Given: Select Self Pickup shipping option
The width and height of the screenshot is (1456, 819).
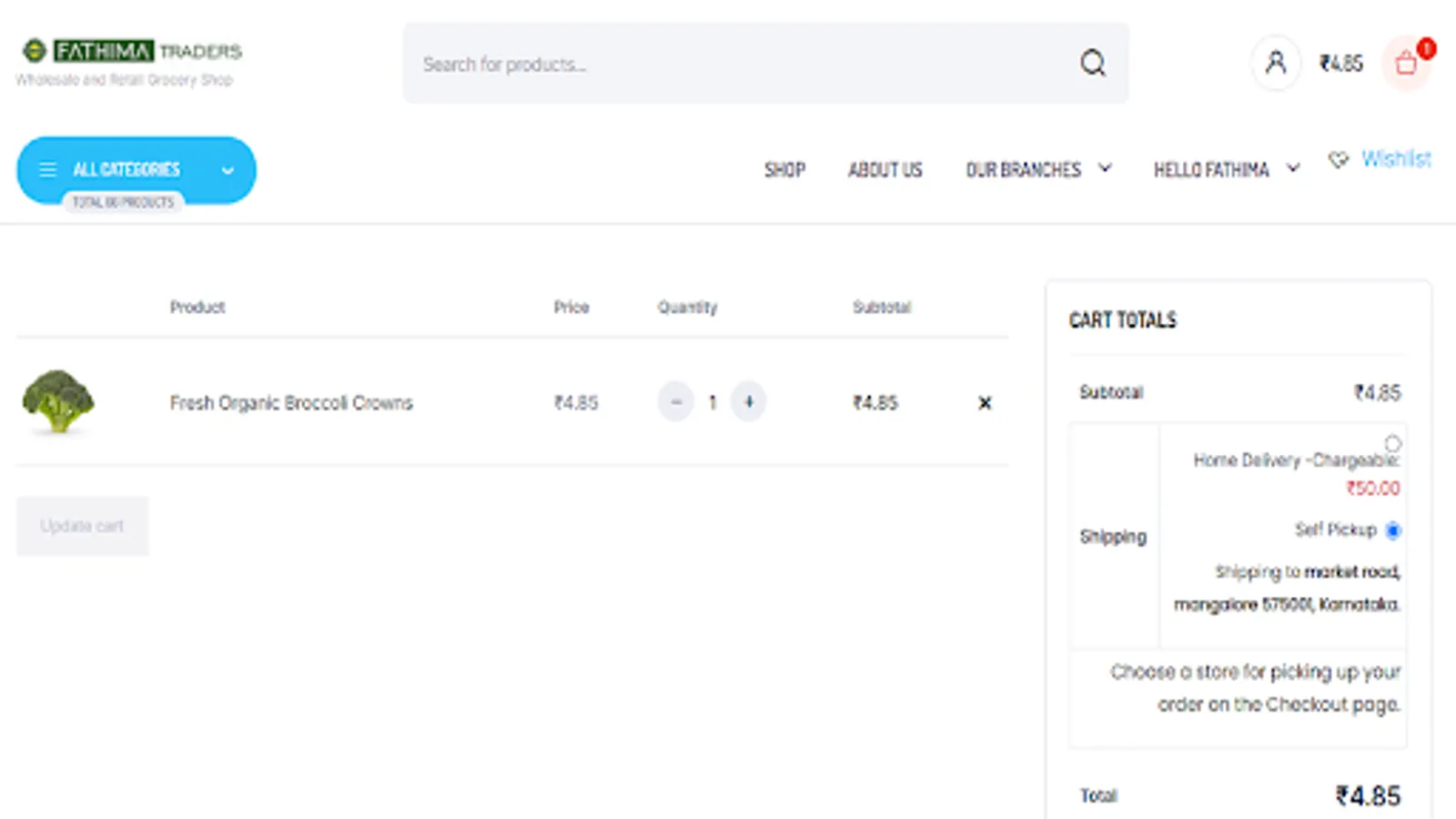Looking at the screenshot, I should click(1392, 530).
